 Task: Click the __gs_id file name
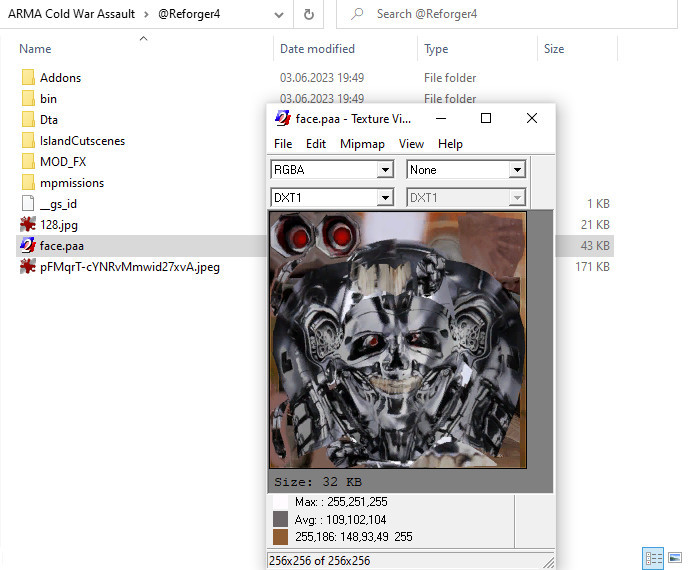[x=59, y=204]
